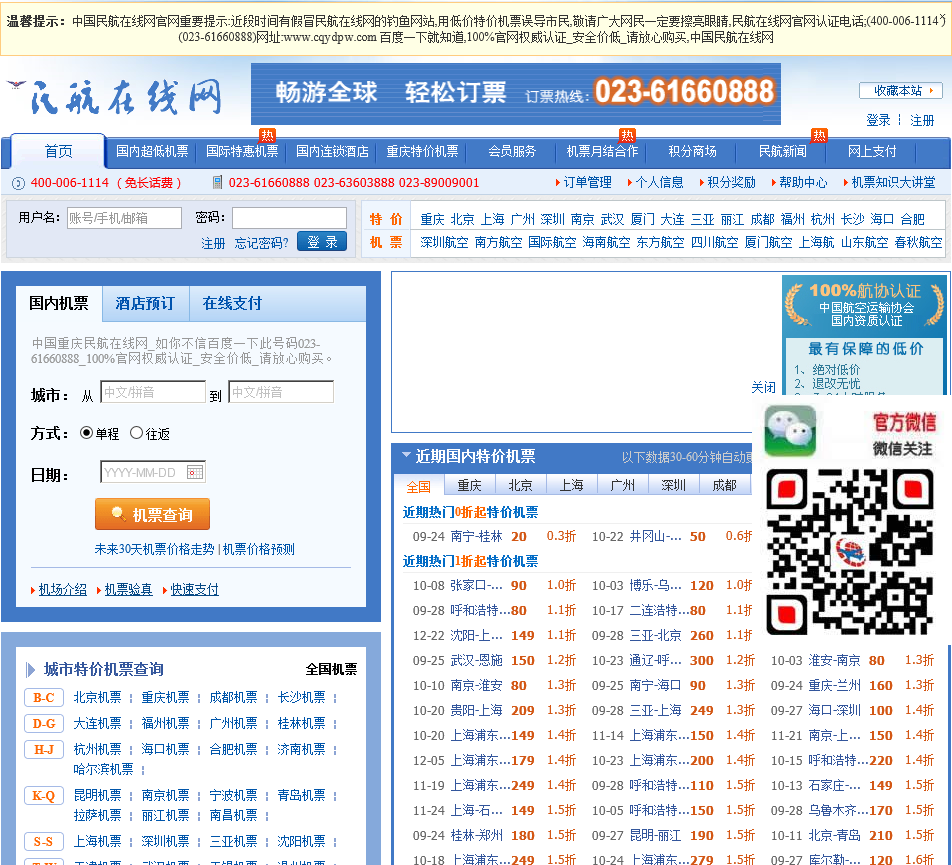Click 机票知识大讲堂 link

pos(893,182)
